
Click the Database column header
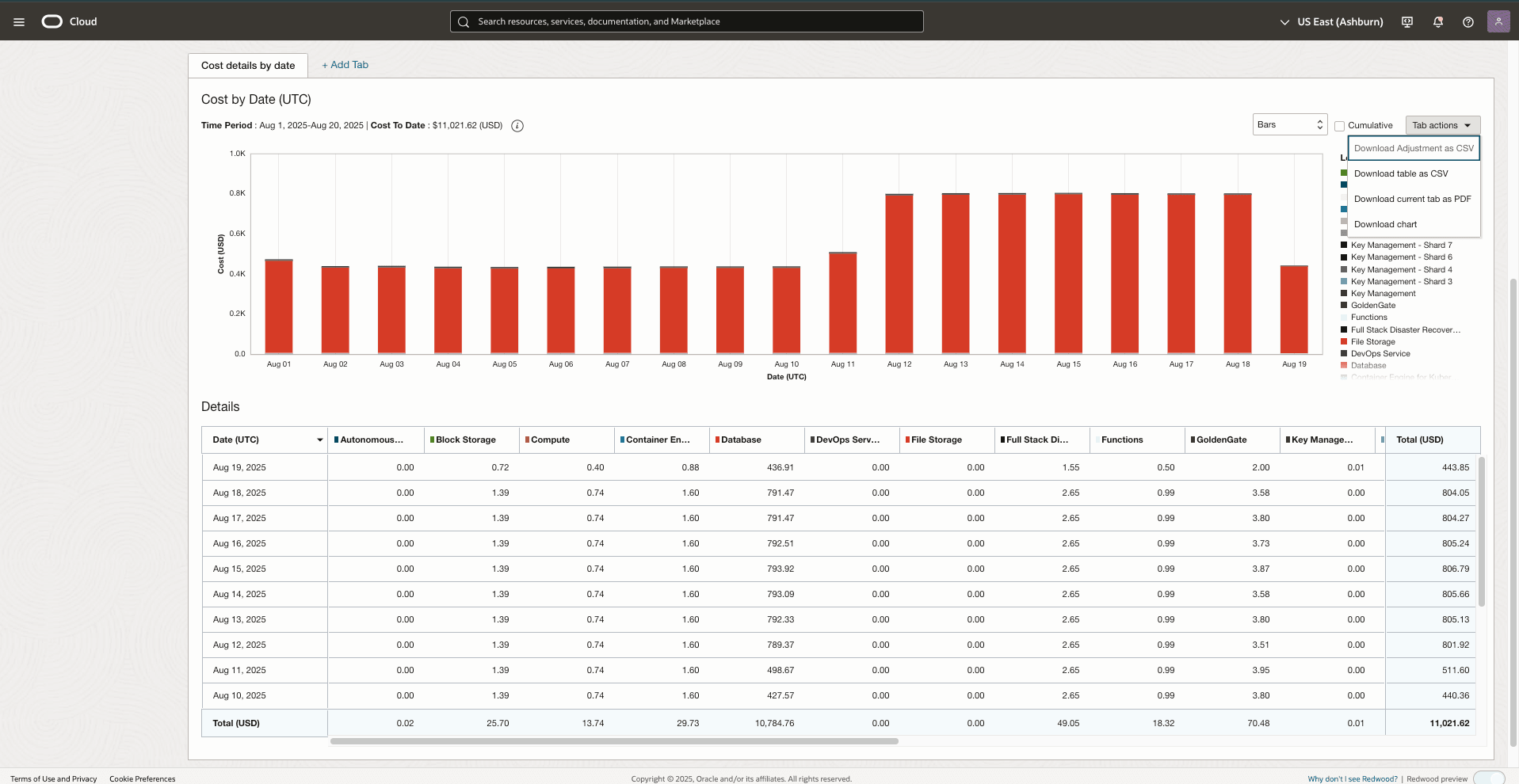[757, 440]
